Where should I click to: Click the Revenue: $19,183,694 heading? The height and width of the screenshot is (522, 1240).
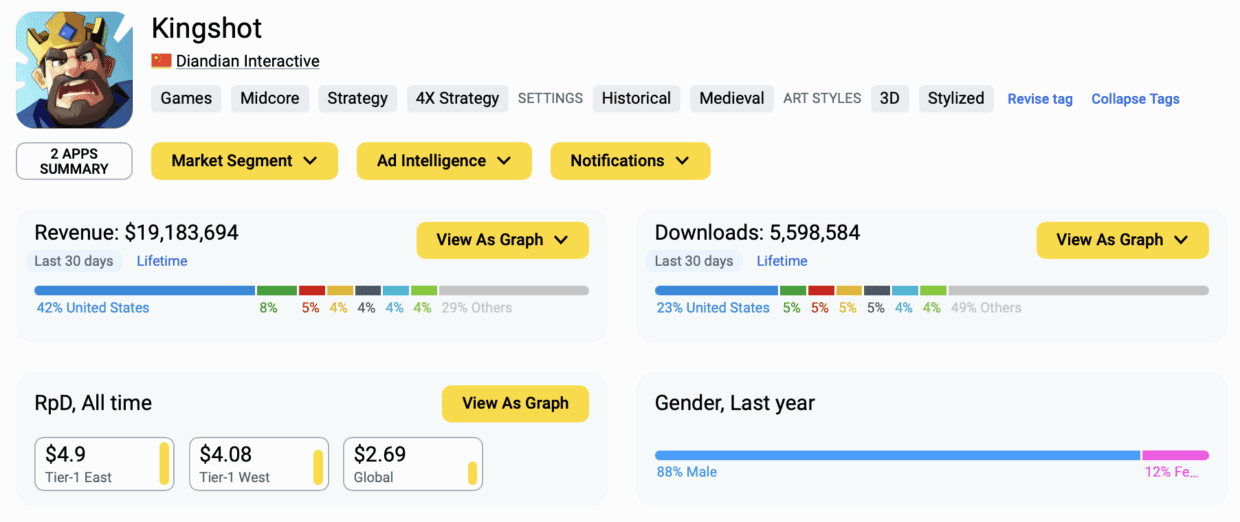(x=137, y=233)
